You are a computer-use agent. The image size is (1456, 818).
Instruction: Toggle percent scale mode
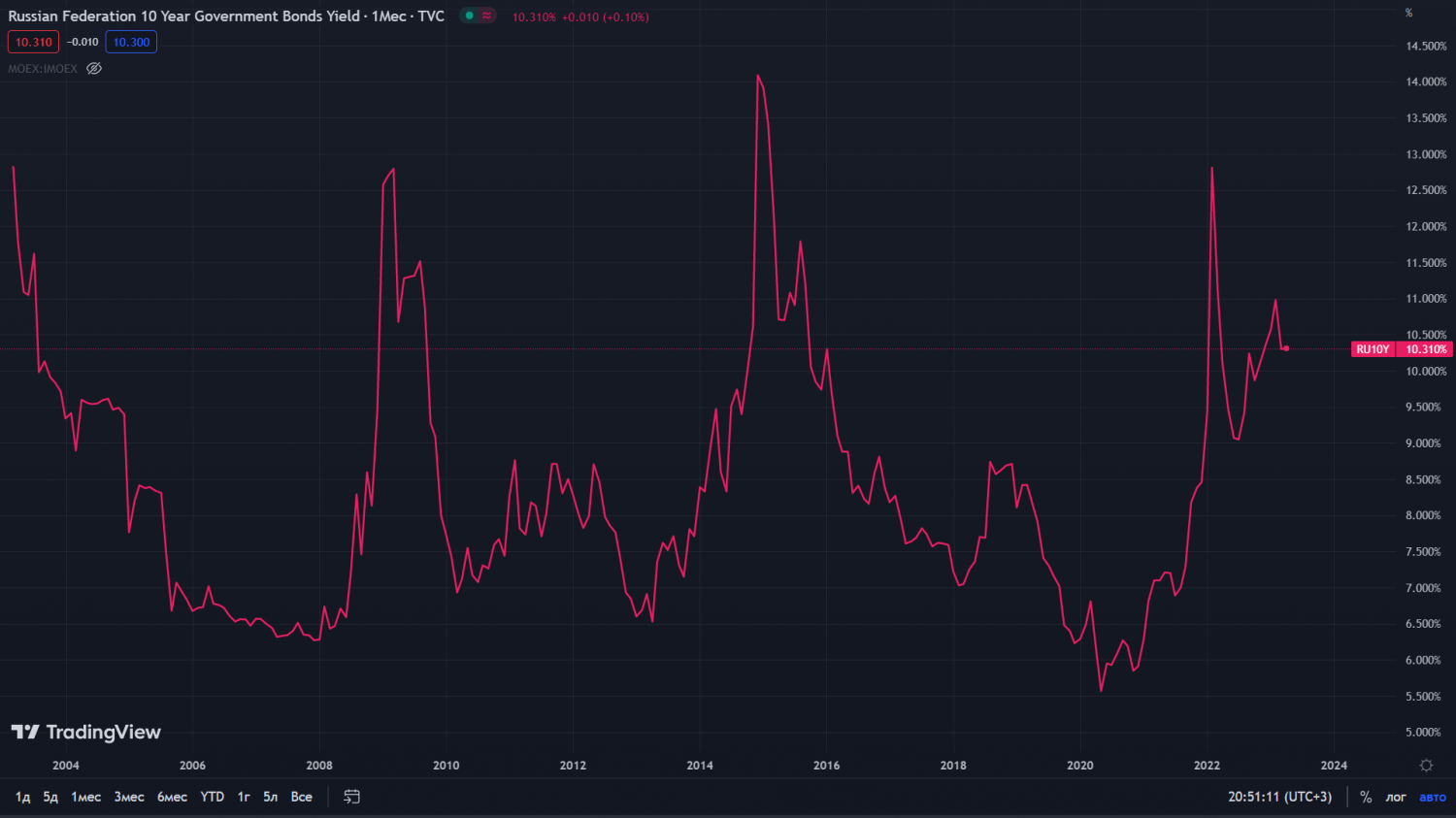1366,797
